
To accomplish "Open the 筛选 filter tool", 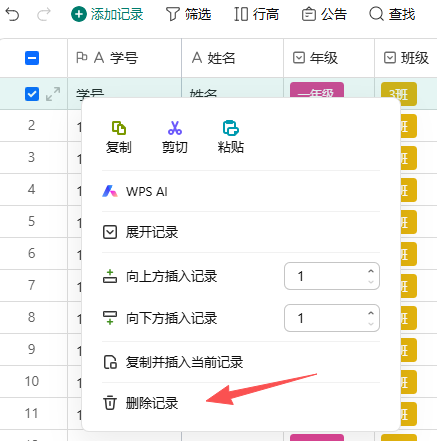I will coord(189,14).
